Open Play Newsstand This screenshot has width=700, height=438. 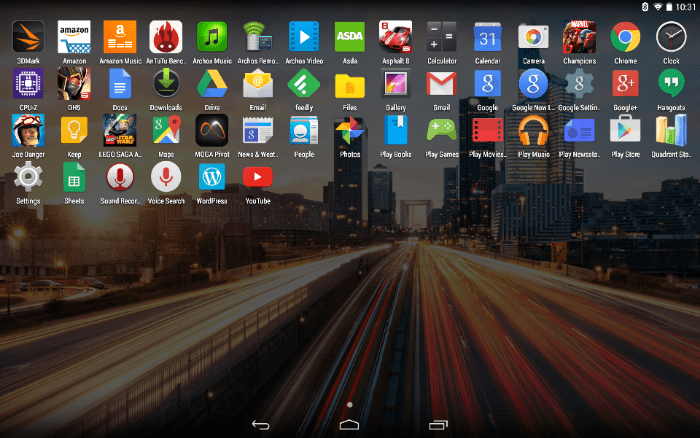[579, 130]
